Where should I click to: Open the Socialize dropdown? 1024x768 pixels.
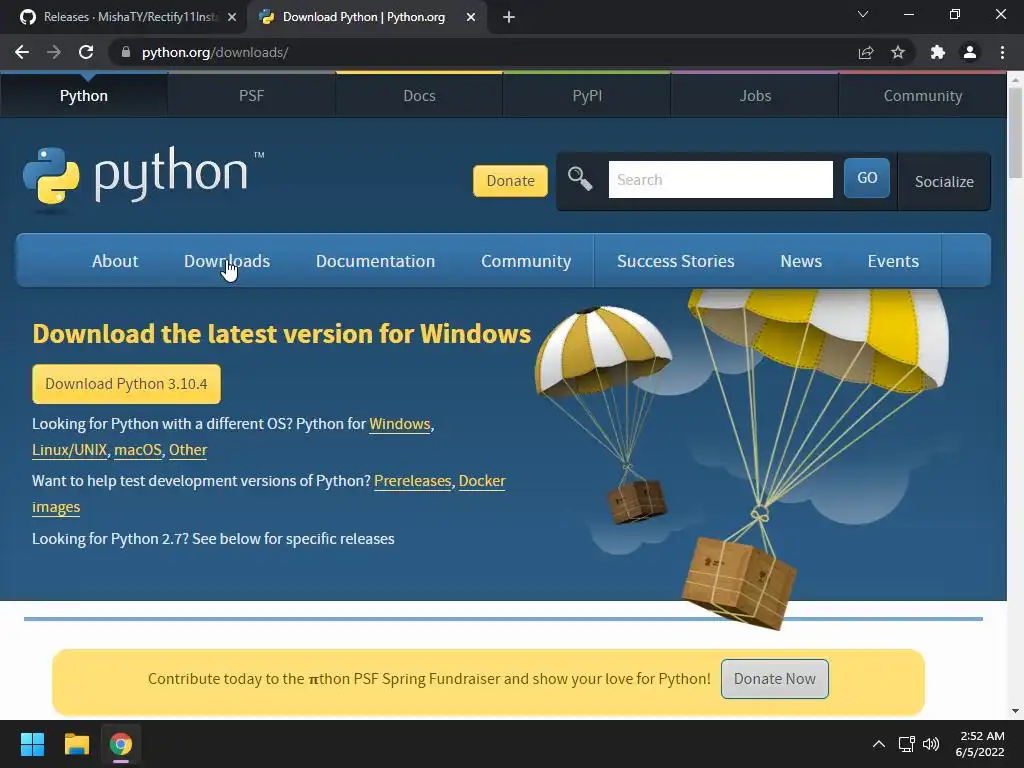click(x=944, y=182)
